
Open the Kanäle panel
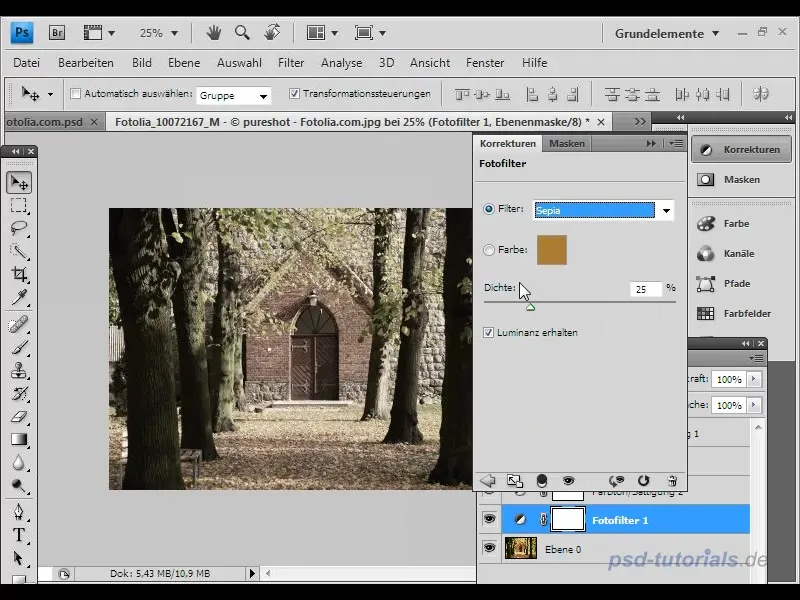click(738, 254)
